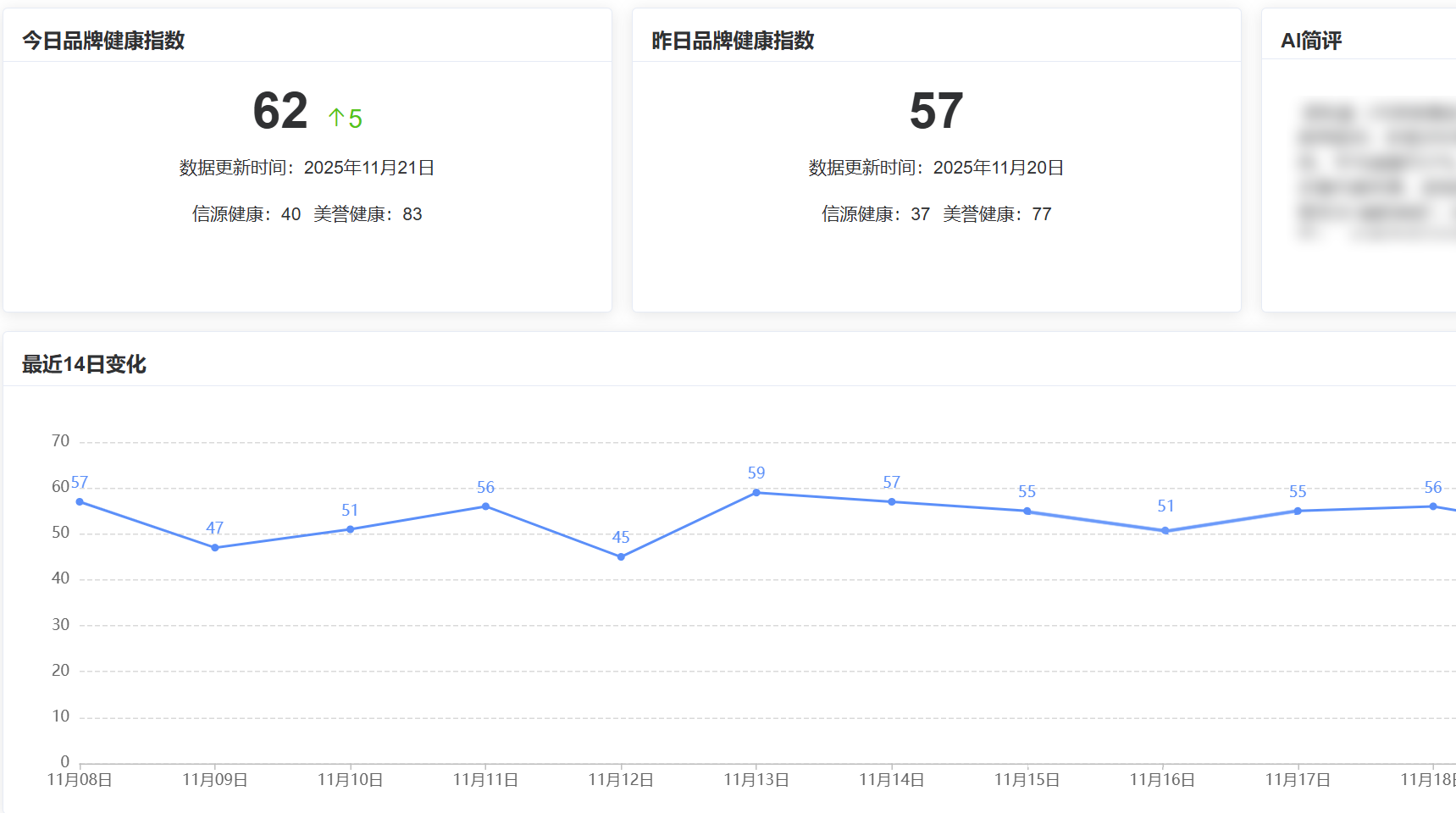This screenshot has height=813, width=1456.
Task: Click the green up arrow trend icon
Action: coord(336,118)
